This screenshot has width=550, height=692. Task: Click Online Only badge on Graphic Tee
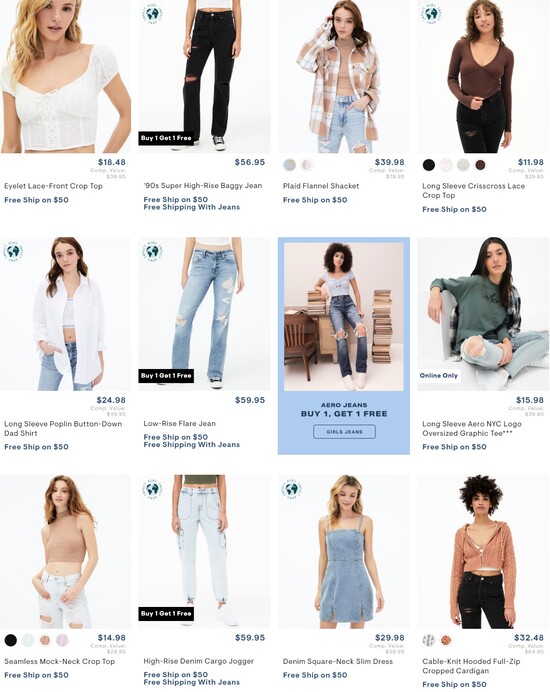tap(439, 376)
